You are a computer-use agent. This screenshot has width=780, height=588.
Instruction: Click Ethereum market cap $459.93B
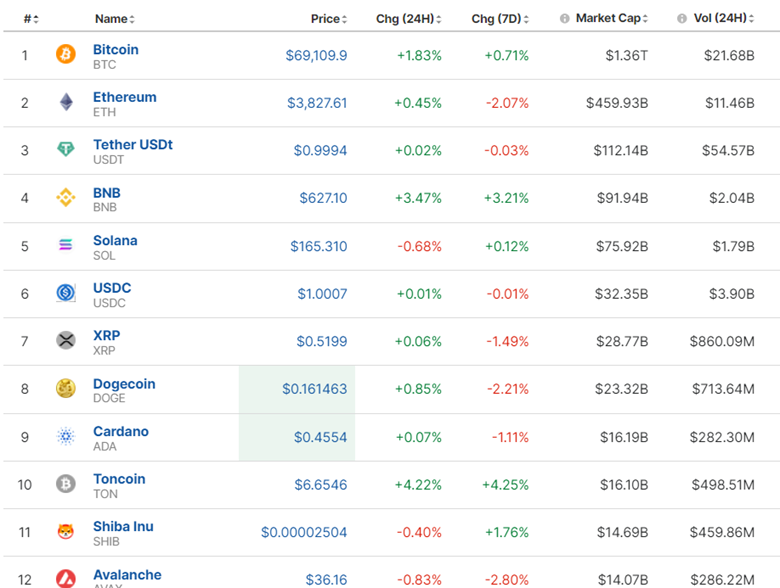click(617, 103)
